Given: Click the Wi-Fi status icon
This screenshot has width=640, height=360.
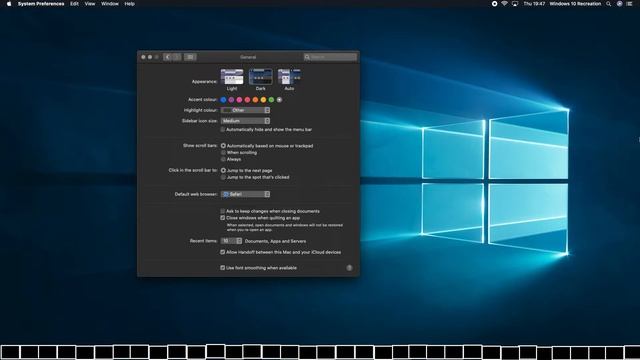Looking at the screenshot, I should (x=504, y=4).
